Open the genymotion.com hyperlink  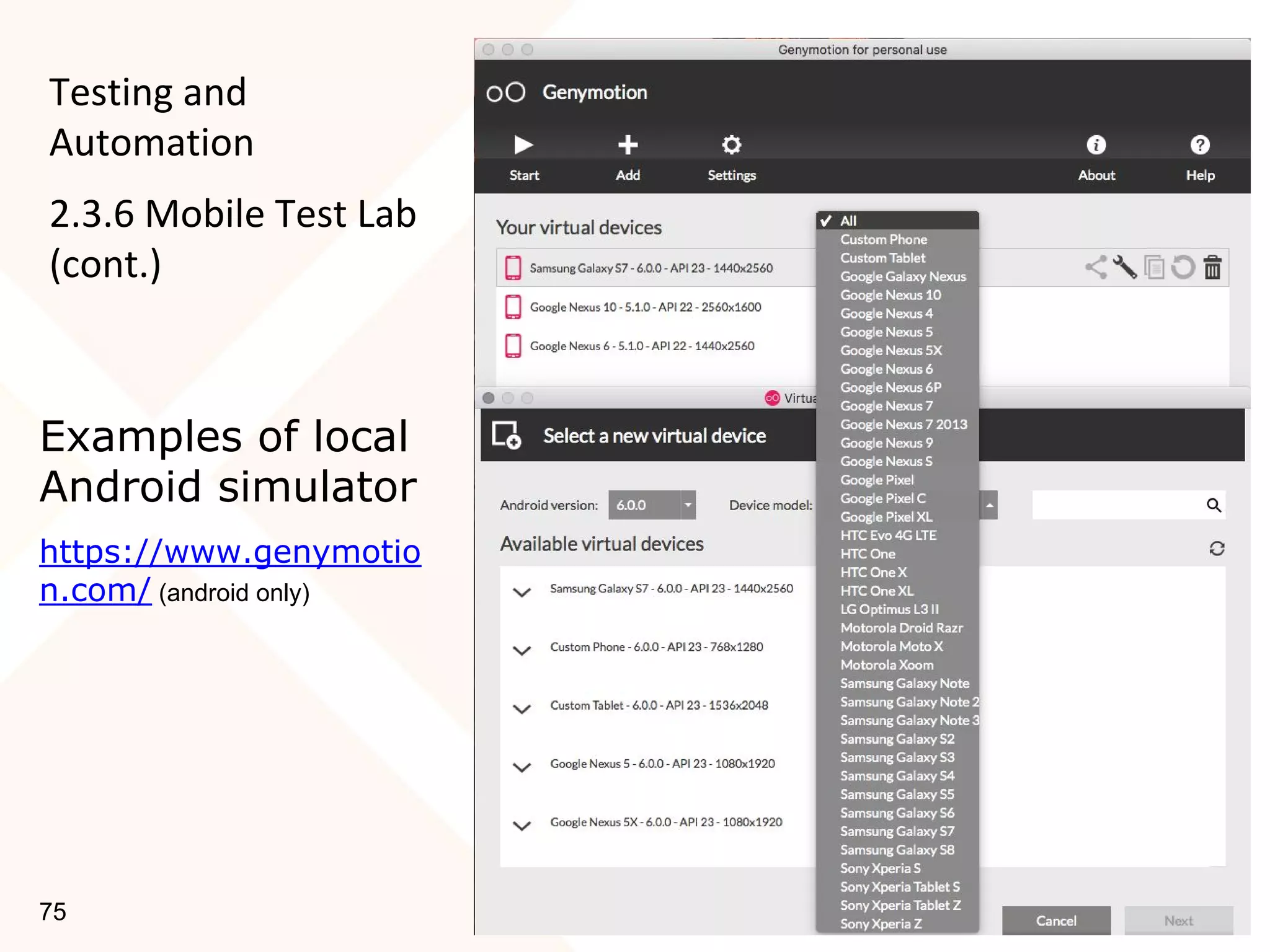(x=230, y=571)
